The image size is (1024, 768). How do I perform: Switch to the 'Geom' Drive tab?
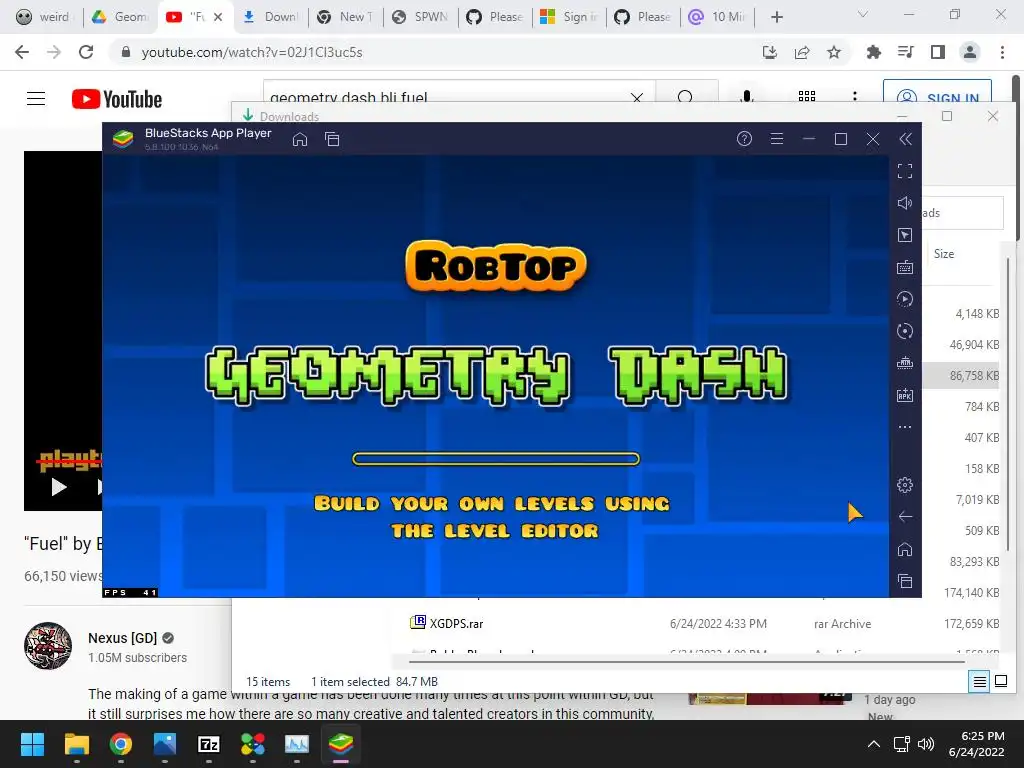(x=120, y=17)
